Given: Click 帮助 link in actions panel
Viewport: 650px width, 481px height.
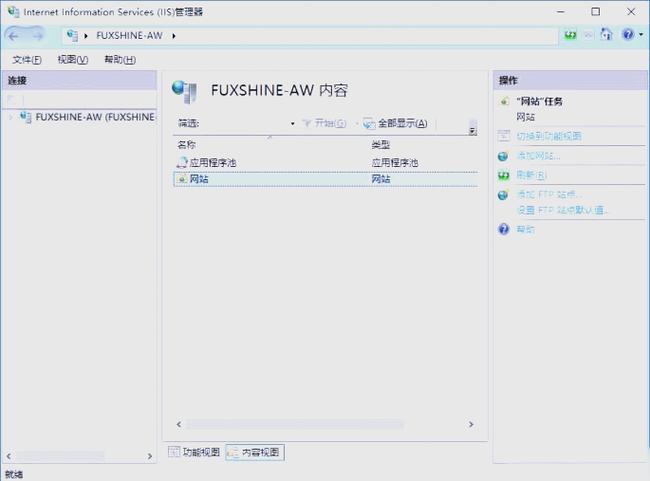Looking at the screenshot, I should tap(526, 229).
